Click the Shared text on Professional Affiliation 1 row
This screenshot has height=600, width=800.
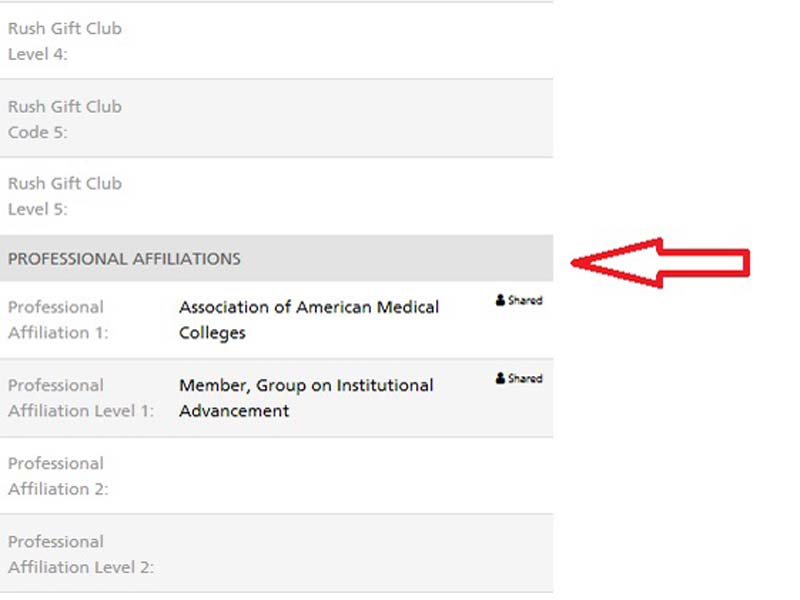click(525, 300)
